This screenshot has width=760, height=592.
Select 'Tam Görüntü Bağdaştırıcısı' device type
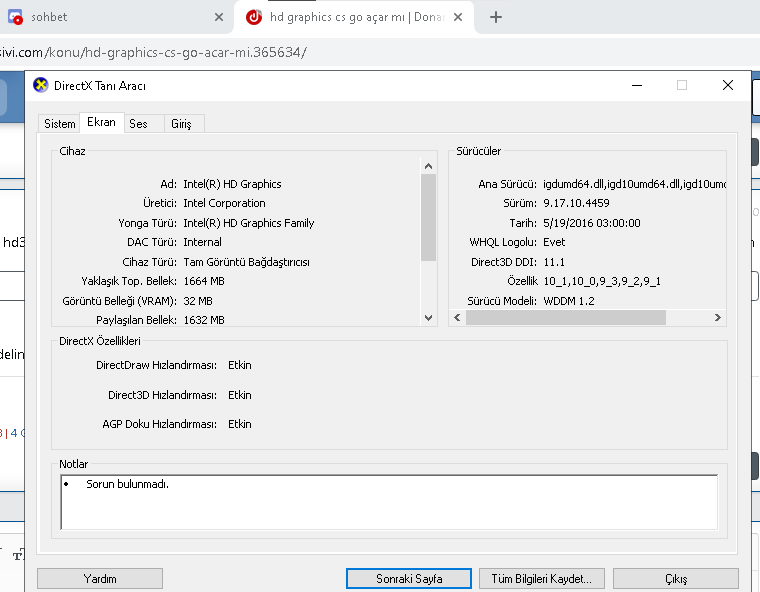click(x=246, y=262)
